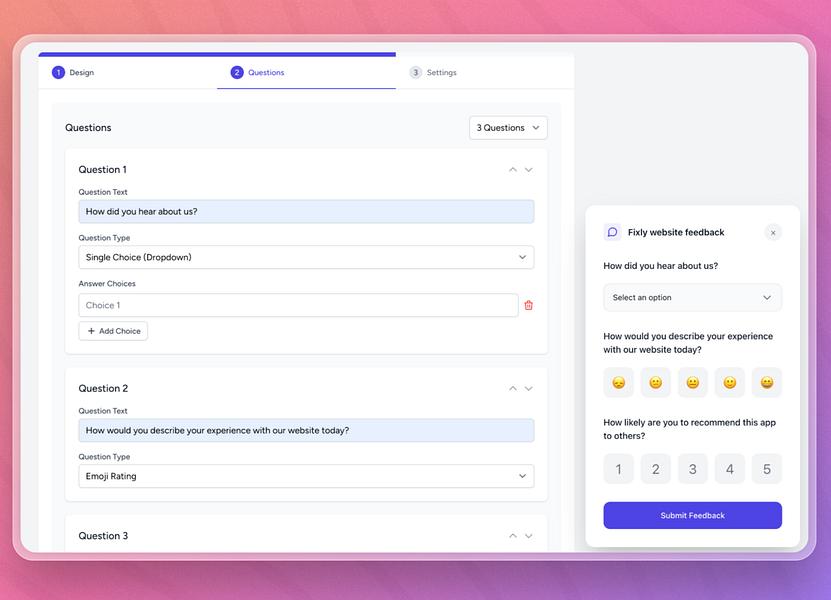Select the neutral face emoji rating
This screenshot has height=600, width=831.
click(693, 382)
